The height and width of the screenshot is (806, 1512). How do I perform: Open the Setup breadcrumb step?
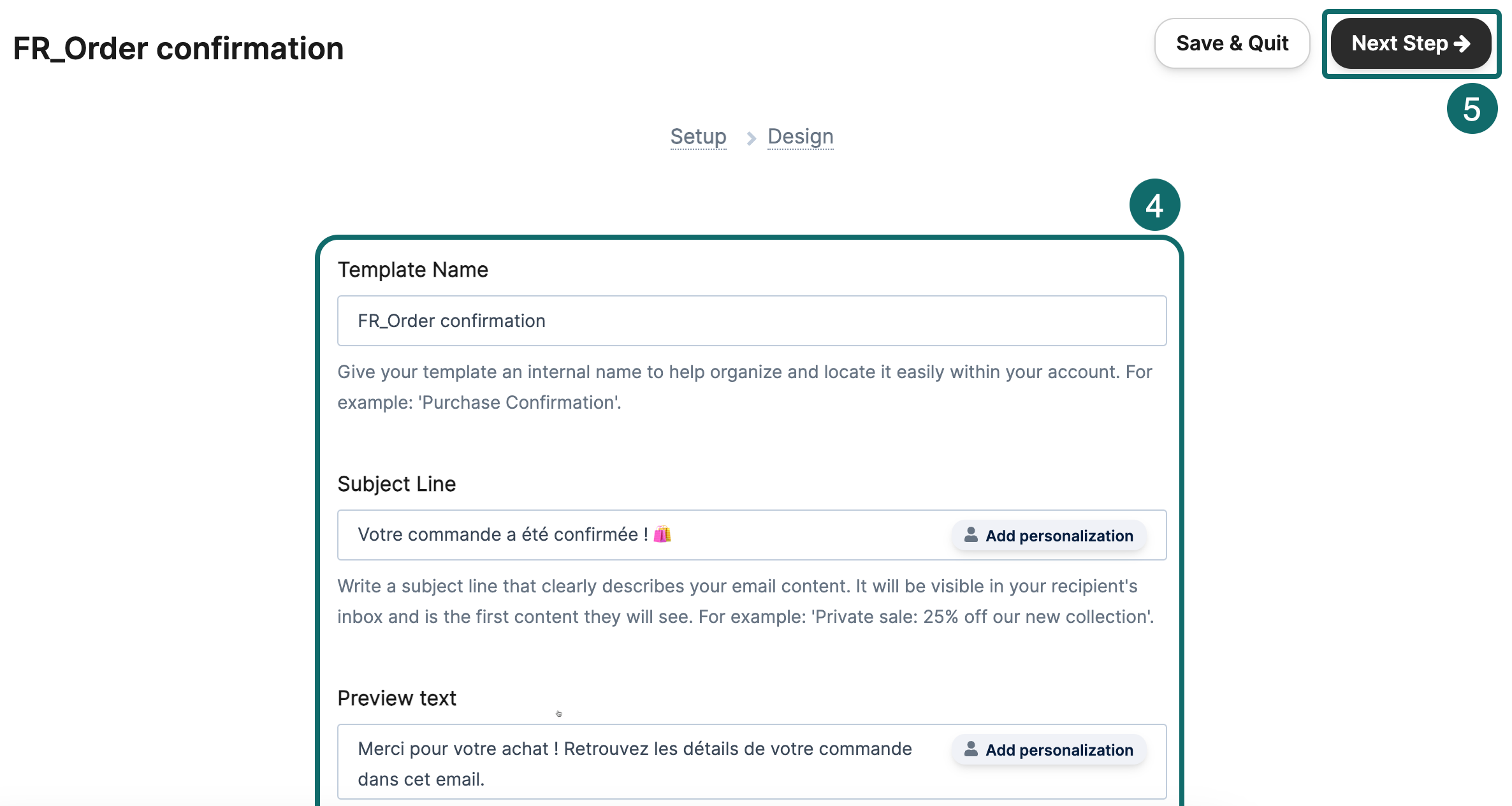coord(698,136)
